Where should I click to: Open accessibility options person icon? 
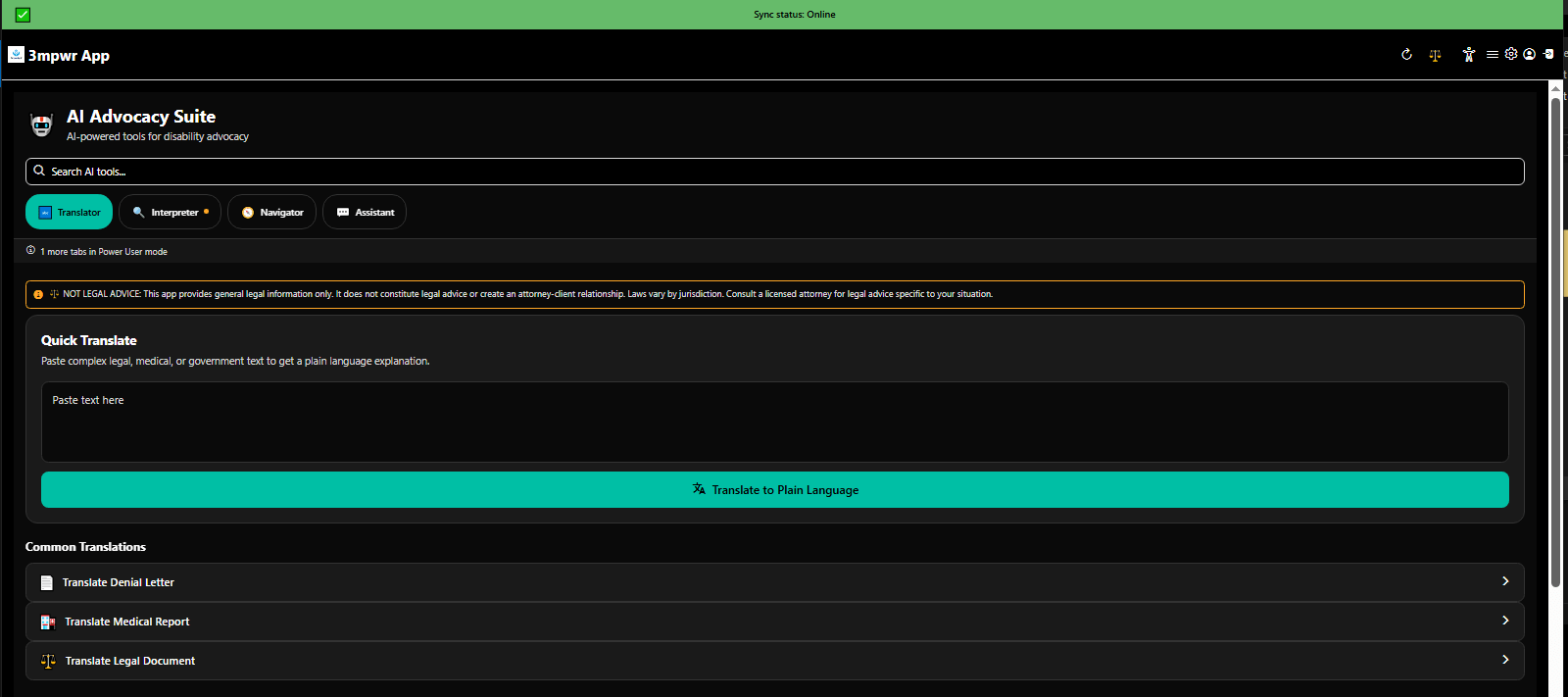1468,55
